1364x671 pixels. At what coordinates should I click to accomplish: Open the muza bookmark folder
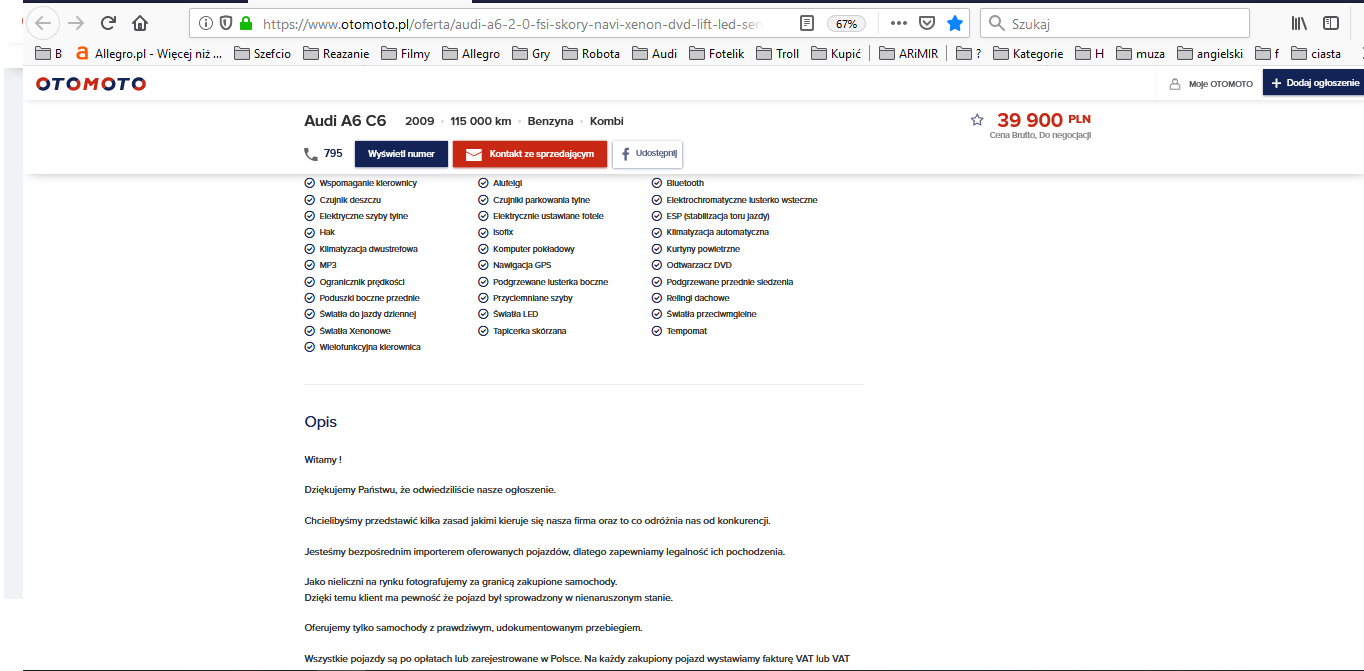[1141, 53]
